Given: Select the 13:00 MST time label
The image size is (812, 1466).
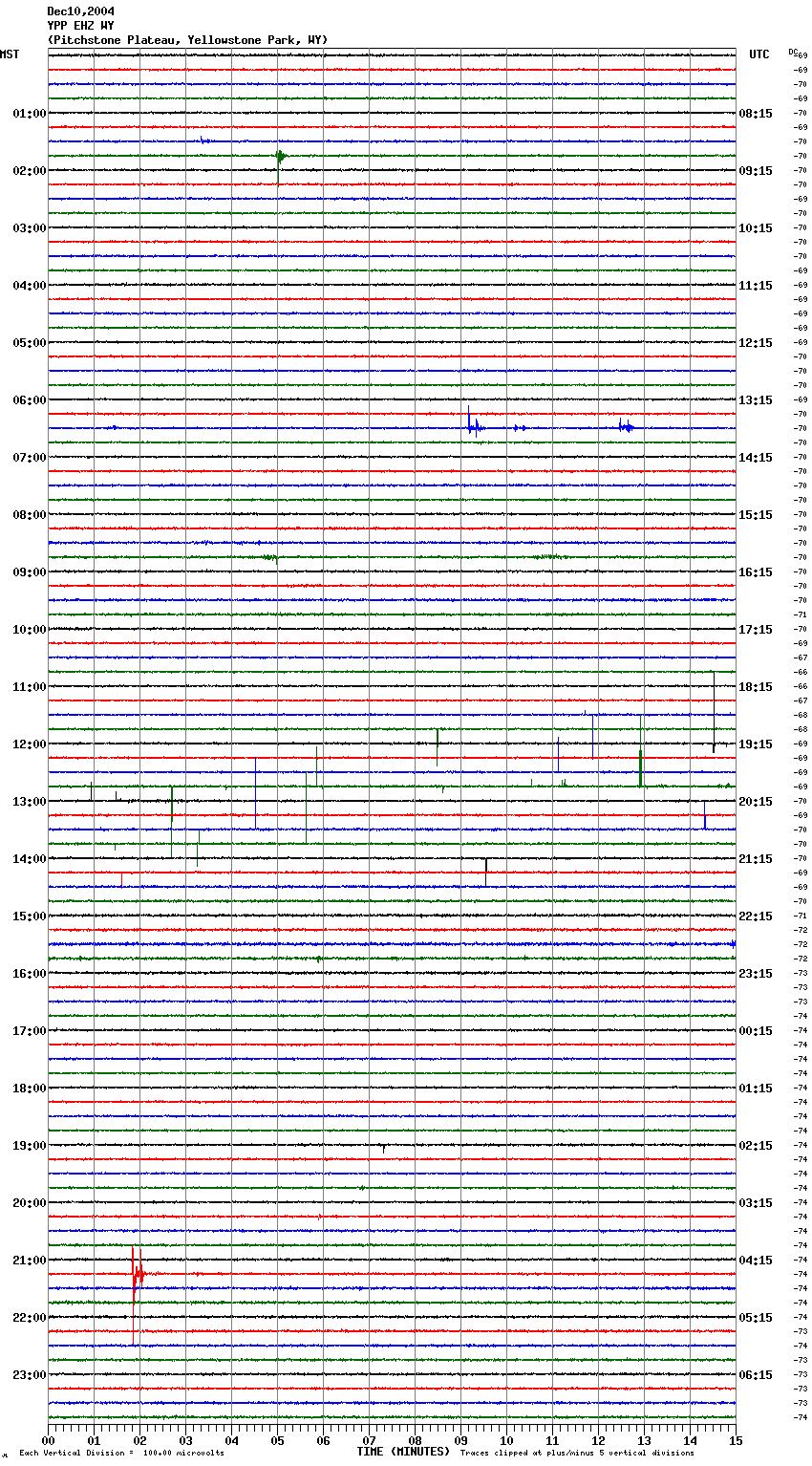Looking at the screenshot, I should (30, 802).
